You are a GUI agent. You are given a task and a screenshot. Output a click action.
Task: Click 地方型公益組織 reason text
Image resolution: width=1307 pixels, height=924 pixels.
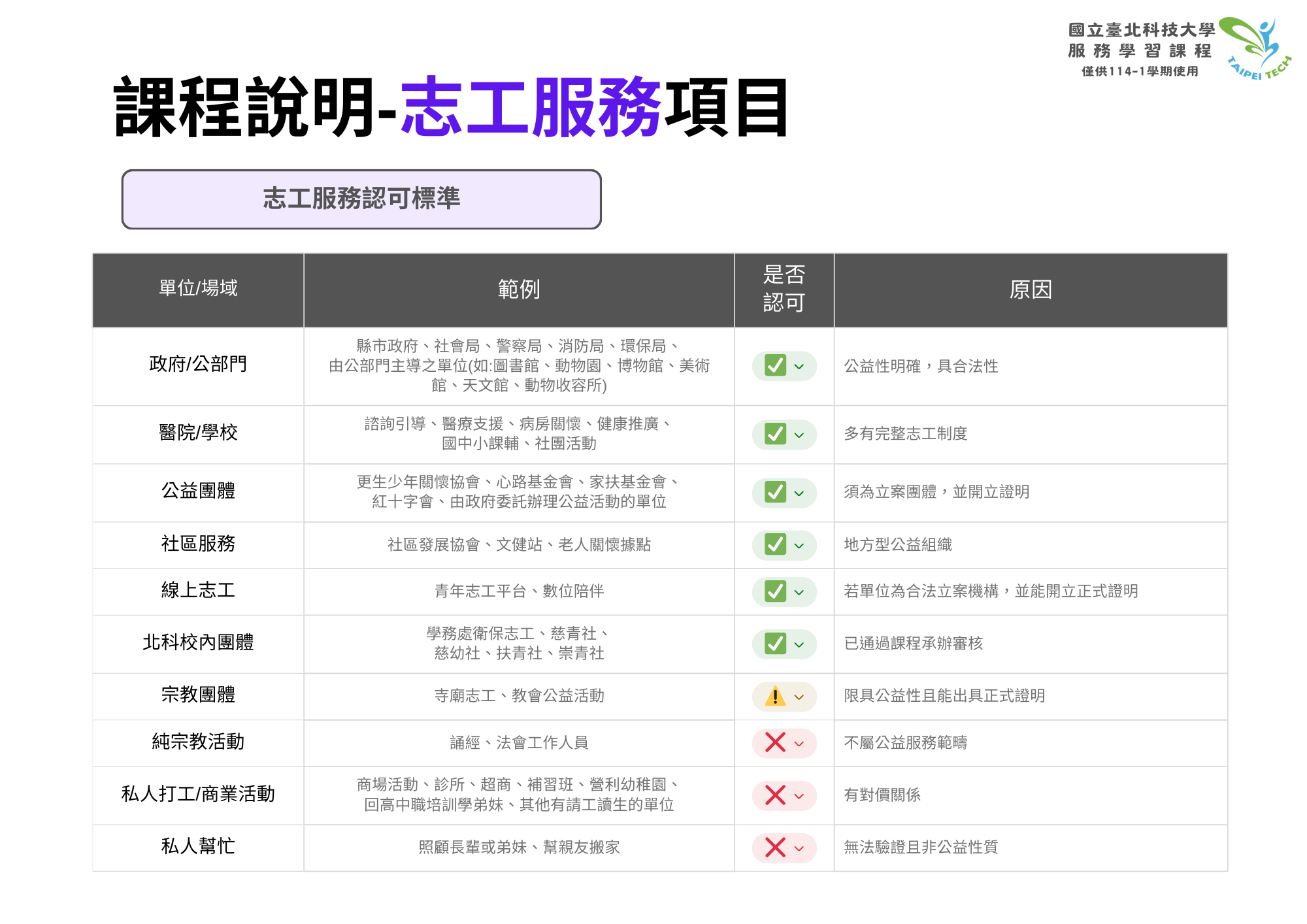point(897,544)
